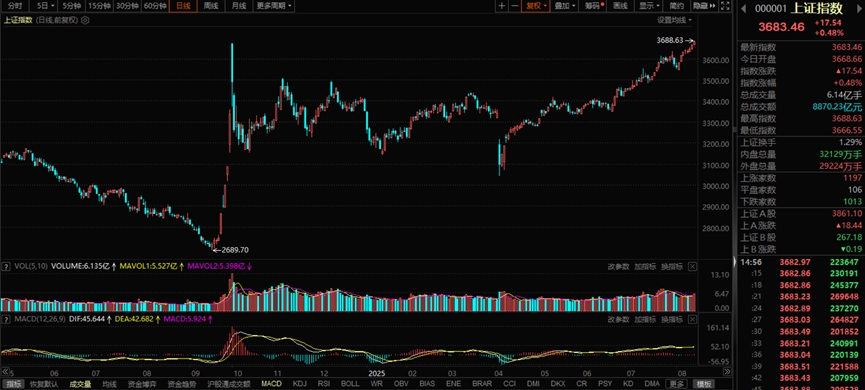The height and width of the screenshot is (390, 865).
Task: Select OBV indicator
Action: tap(401, 384)
